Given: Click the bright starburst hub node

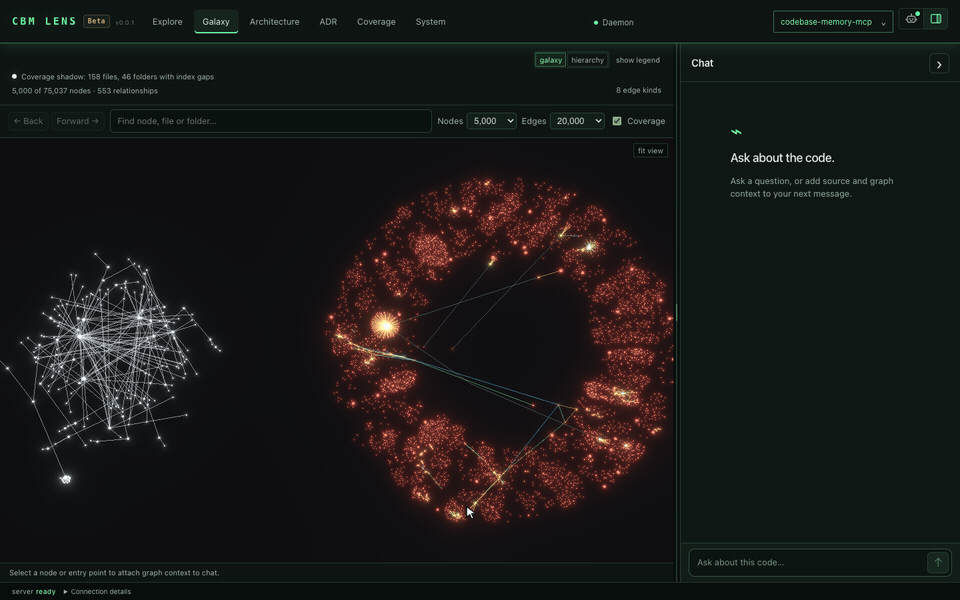Looking at the screenshot, I should coord(385,325).
